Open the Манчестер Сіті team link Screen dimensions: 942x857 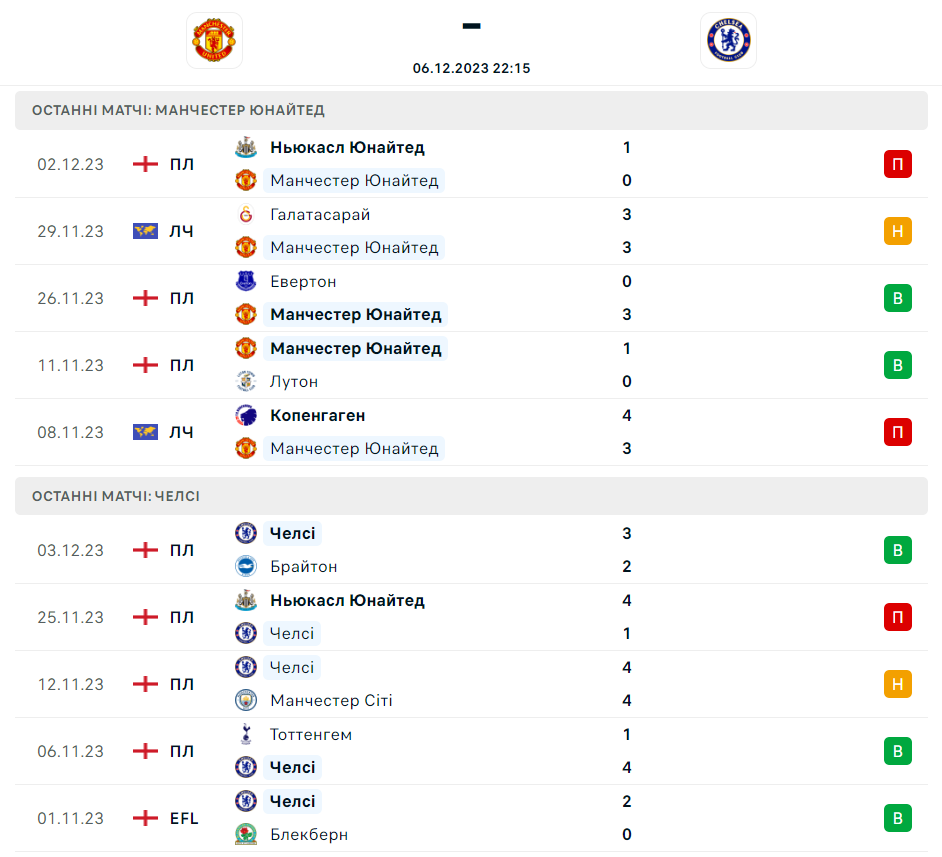click(331, 700)
